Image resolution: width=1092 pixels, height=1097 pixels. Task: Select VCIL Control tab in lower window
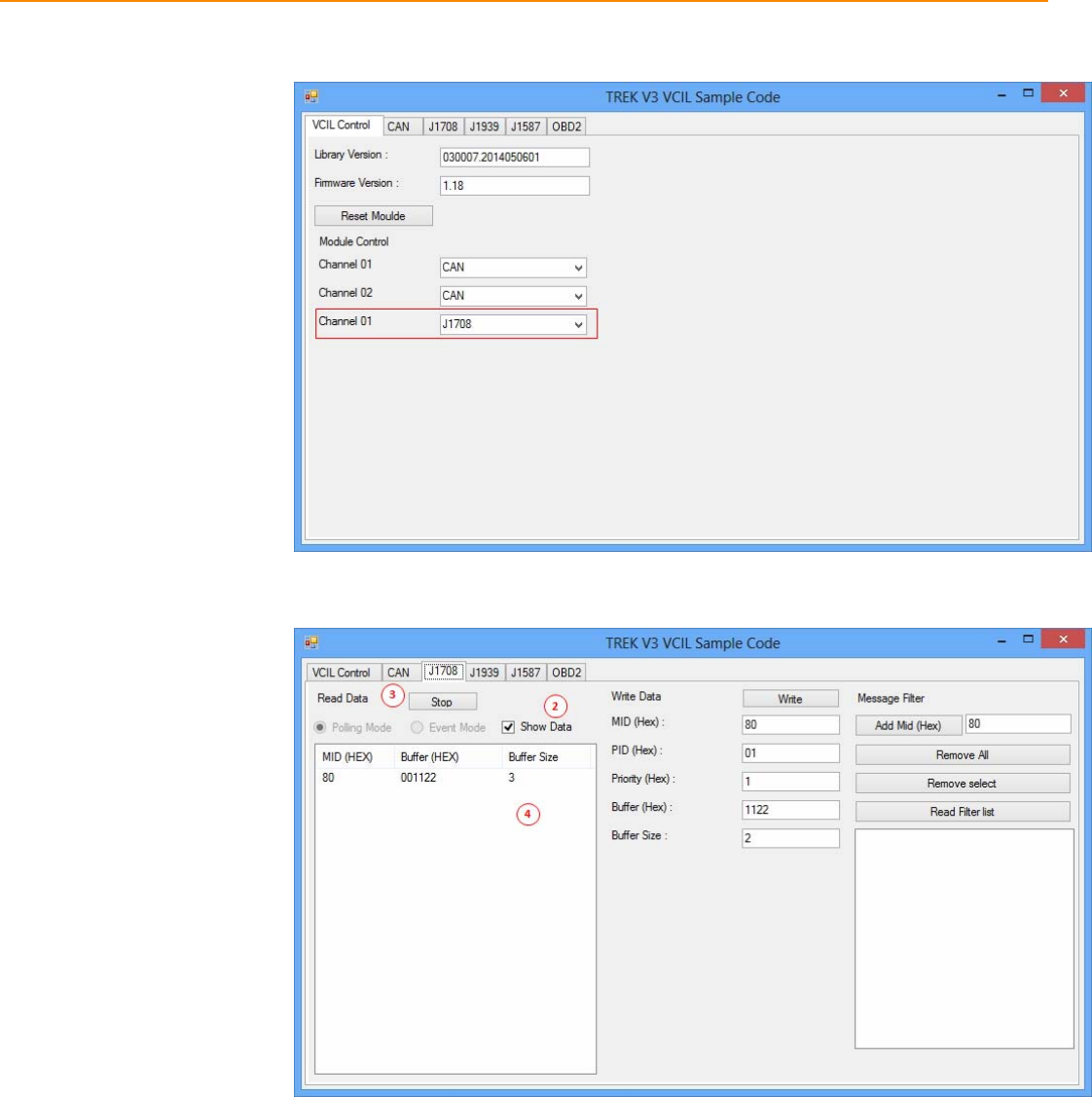point(342,673)
